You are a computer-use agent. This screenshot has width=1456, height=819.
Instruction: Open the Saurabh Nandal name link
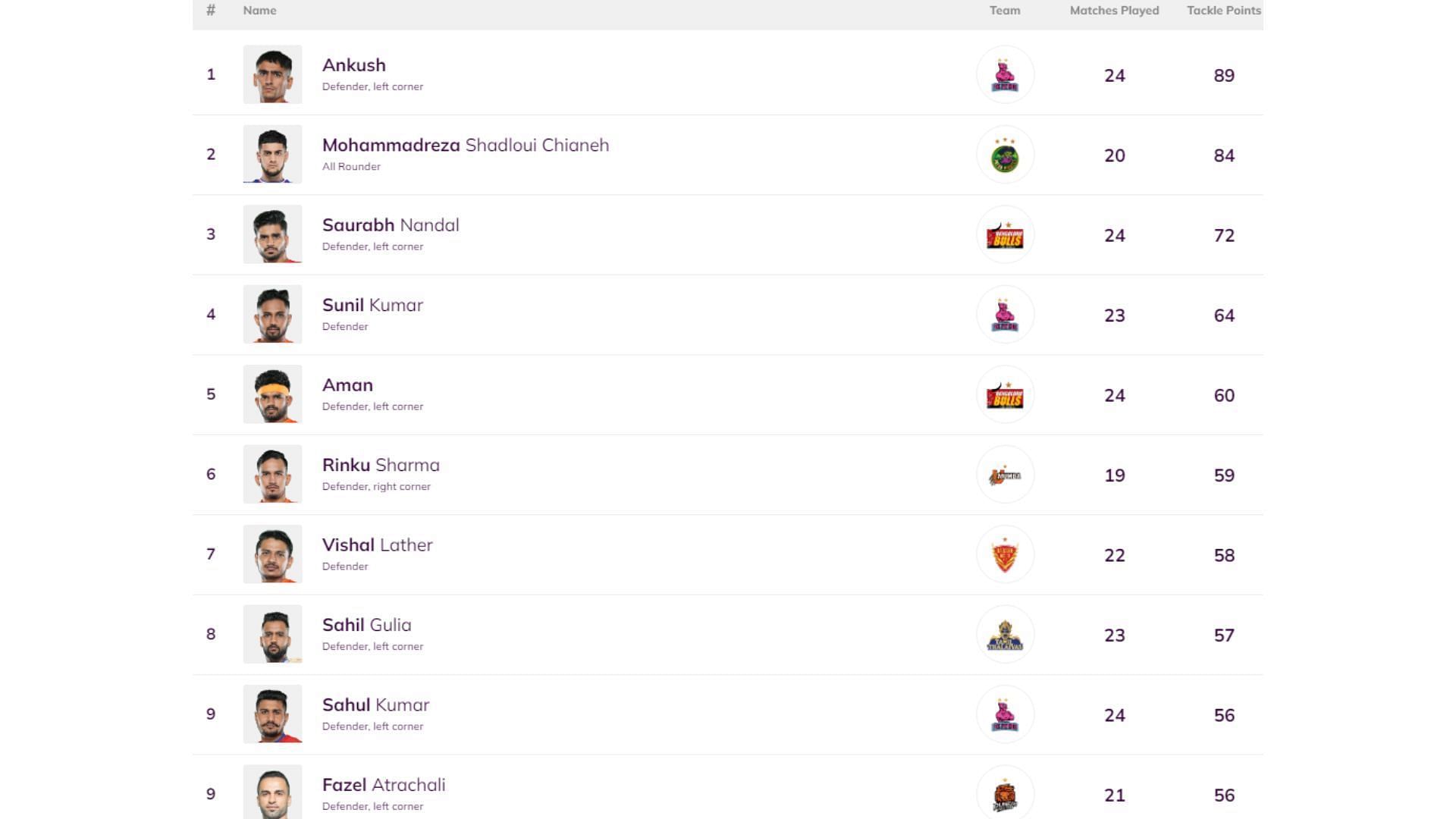point(391,225)
